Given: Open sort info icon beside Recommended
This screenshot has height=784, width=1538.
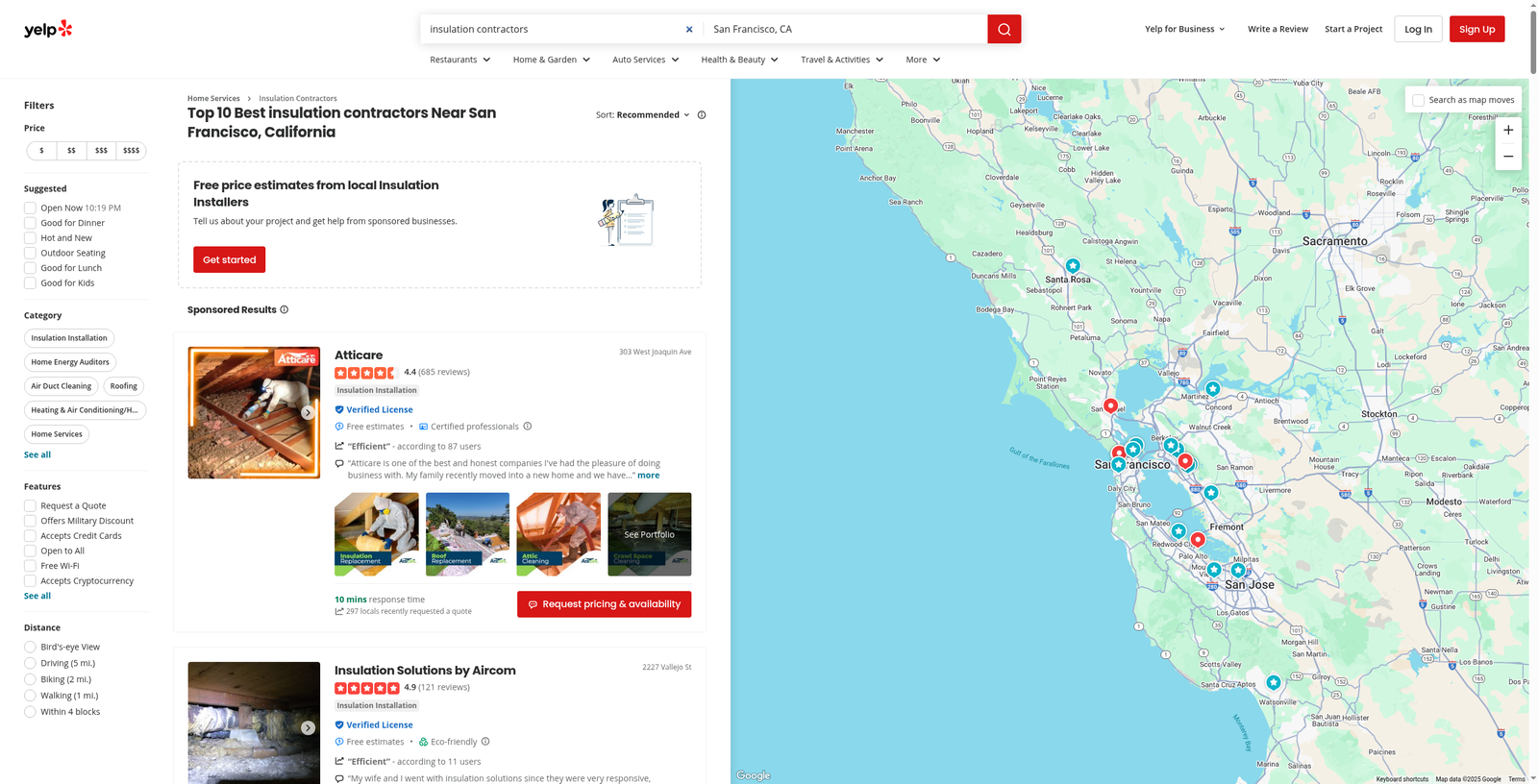Looking at the screenshot, I should point(702,115).
